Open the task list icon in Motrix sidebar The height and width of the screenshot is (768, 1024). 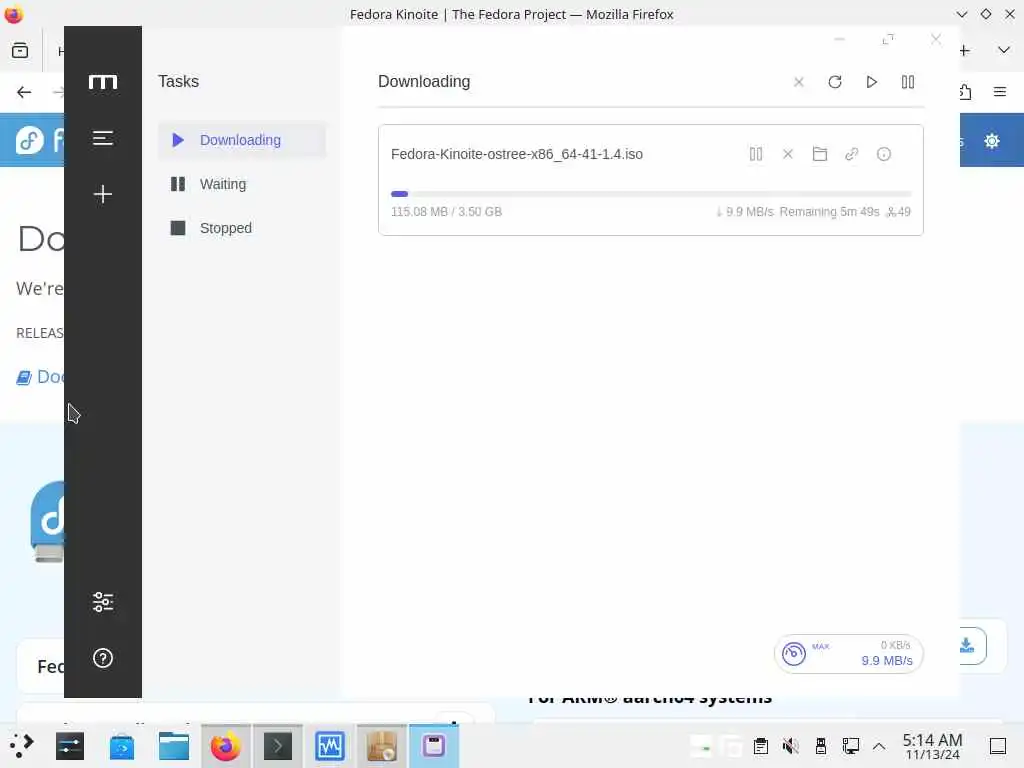[x=103, y=138]
